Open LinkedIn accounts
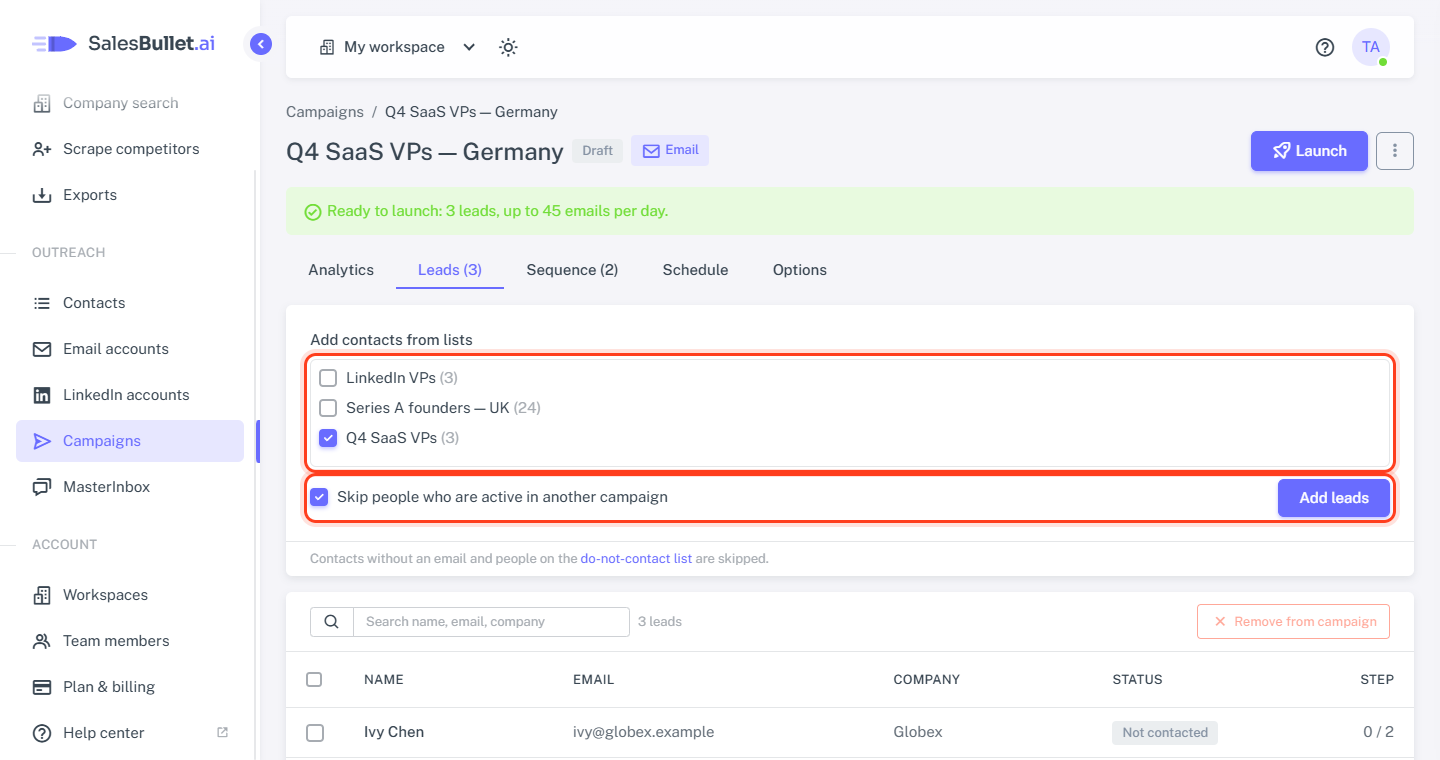The height and width of the screenshot is (760, 1440). click(130, 395)
